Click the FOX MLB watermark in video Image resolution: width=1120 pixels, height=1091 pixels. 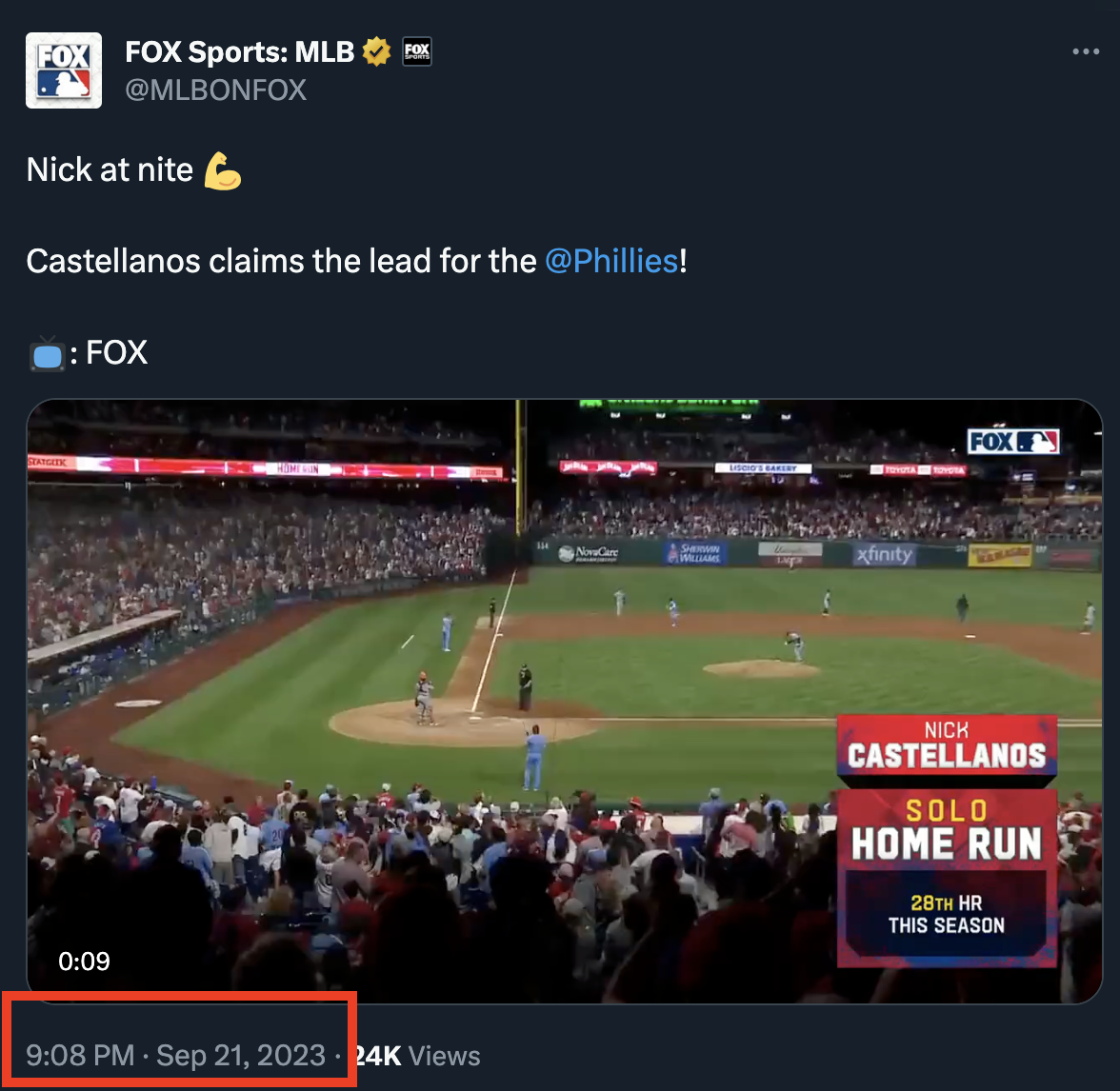coord(1012,442)
